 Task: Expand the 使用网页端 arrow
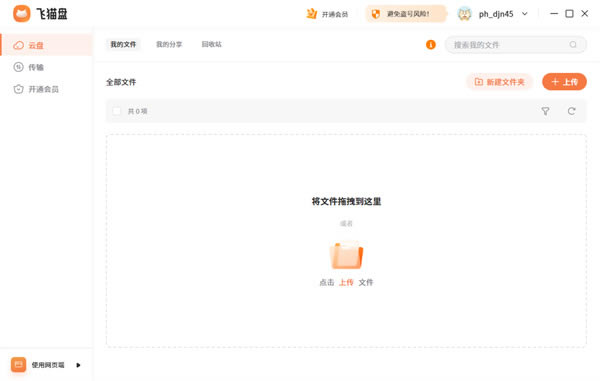[x=78, y=365]
